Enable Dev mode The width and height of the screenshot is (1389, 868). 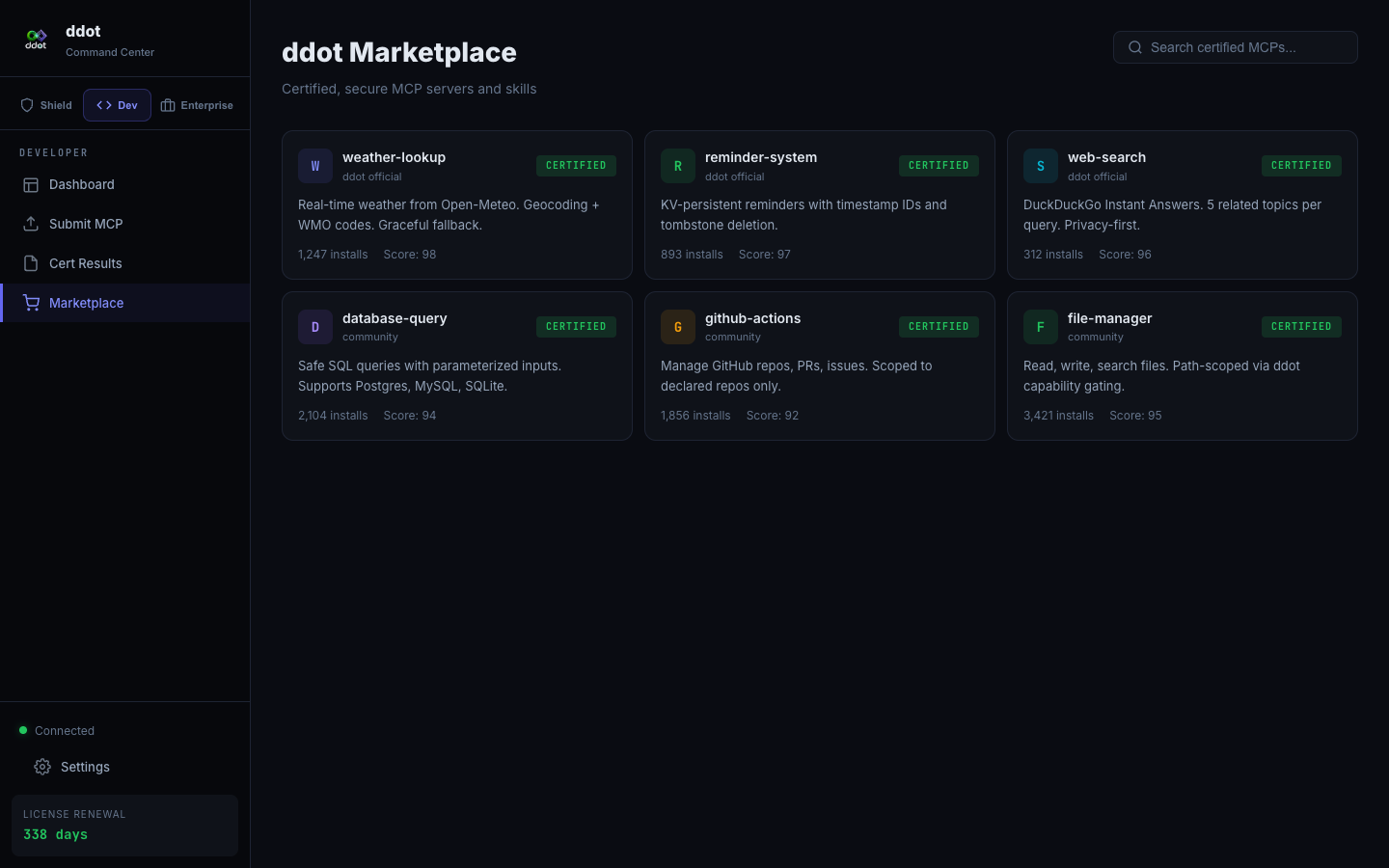click(x=117, y=105)
